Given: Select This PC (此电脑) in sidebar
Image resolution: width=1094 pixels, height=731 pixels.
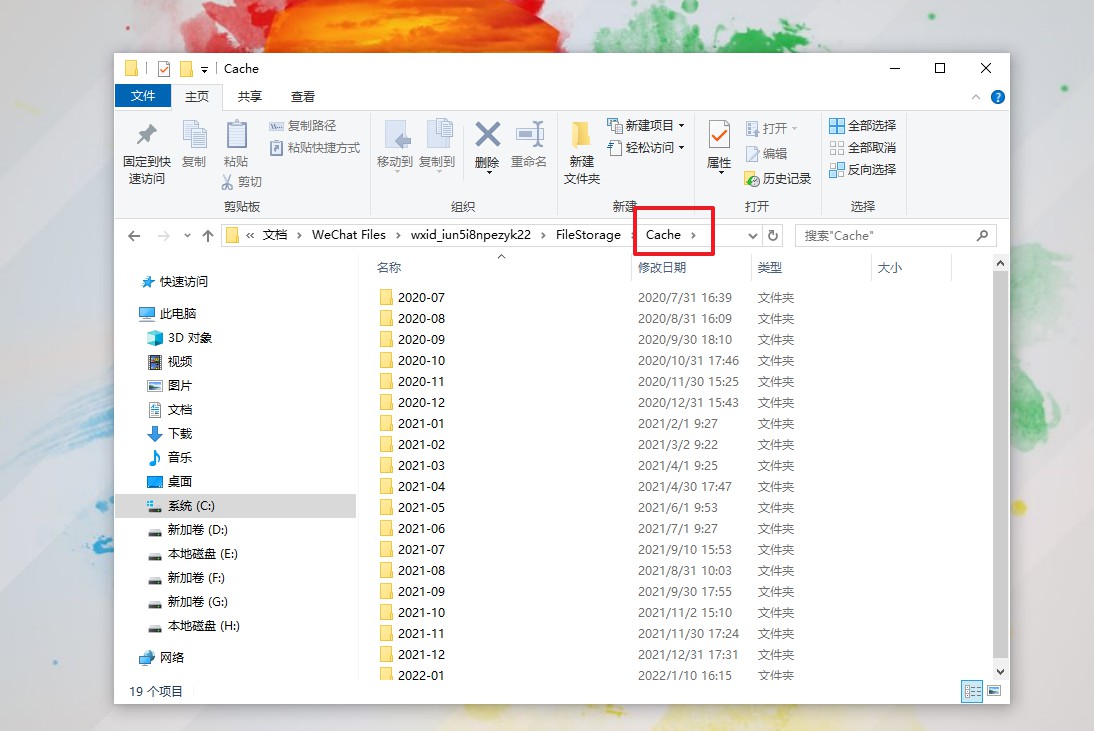Looking at the screenshot, I should coord(168,314).
